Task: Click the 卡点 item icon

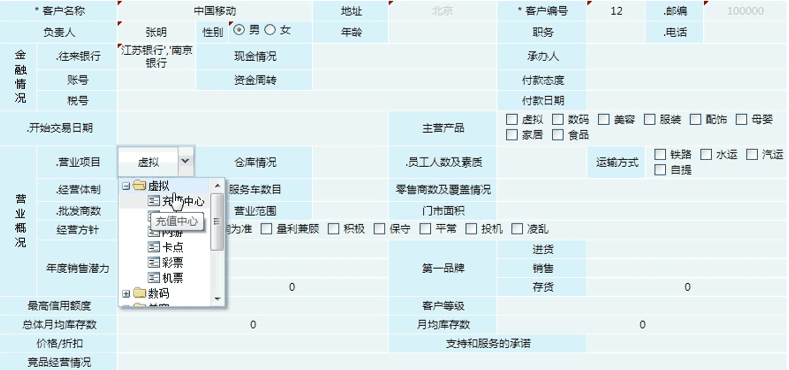Action: tap(153, 247)
